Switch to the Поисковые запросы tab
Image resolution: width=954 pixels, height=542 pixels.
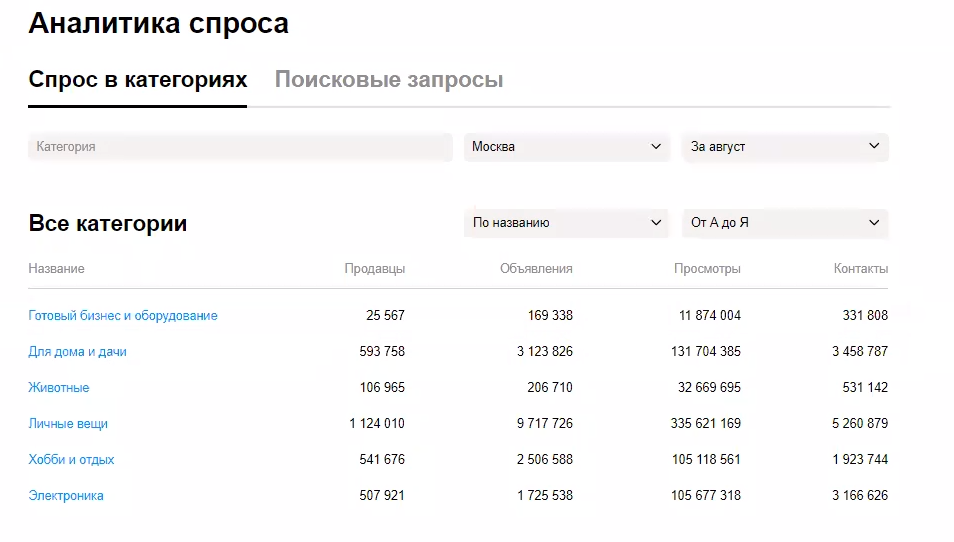(x=389, y=80)
